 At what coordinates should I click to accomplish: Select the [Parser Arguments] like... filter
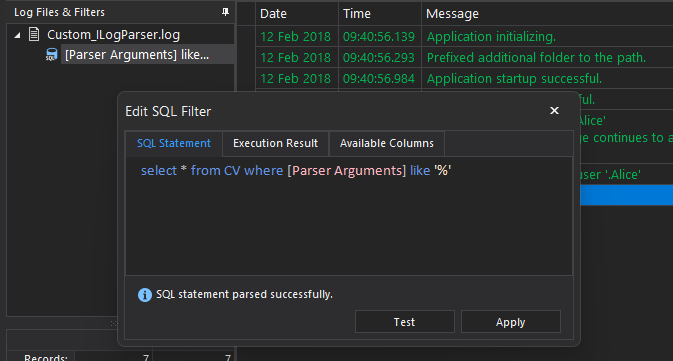pos(137,55)
